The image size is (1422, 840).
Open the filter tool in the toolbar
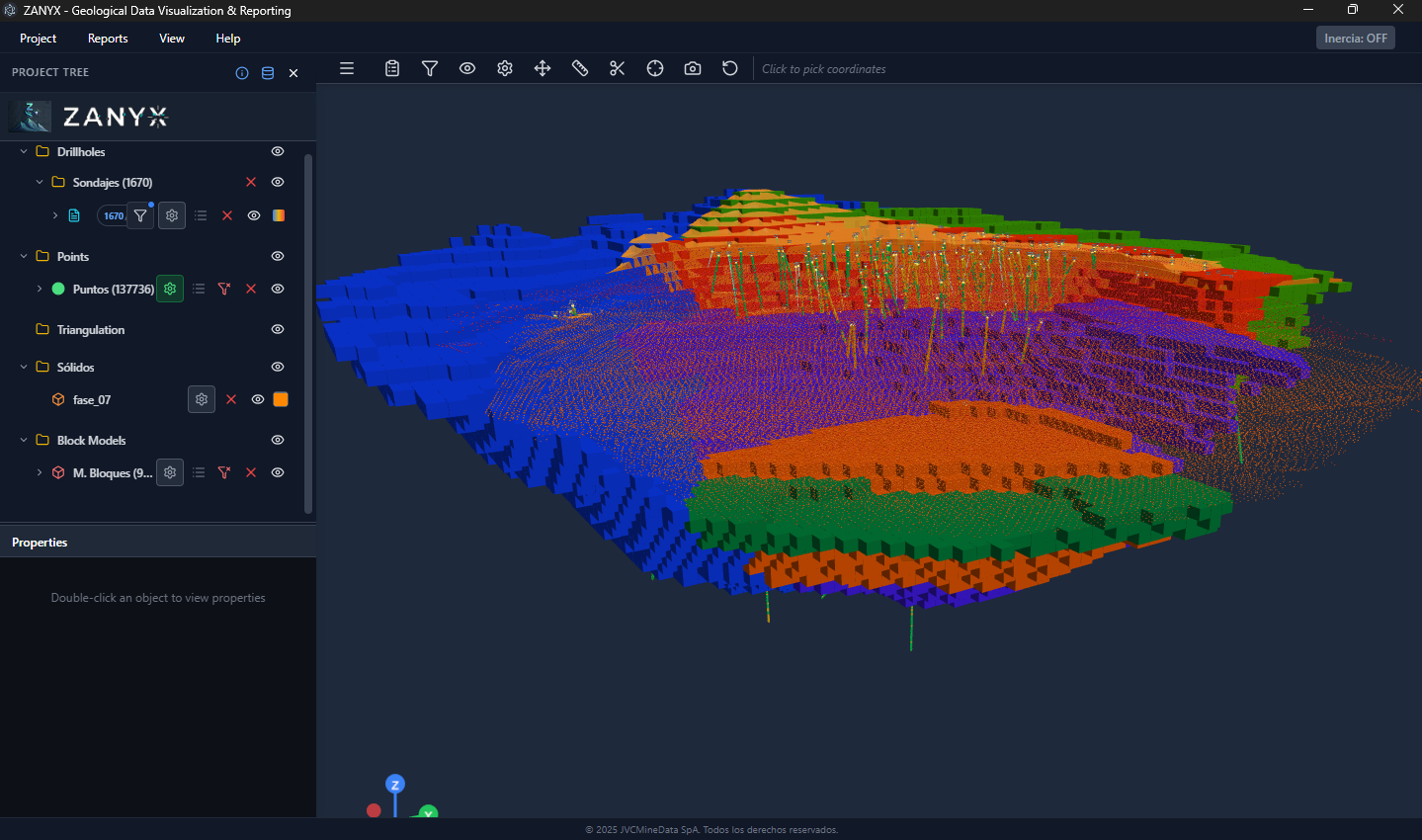429,68
